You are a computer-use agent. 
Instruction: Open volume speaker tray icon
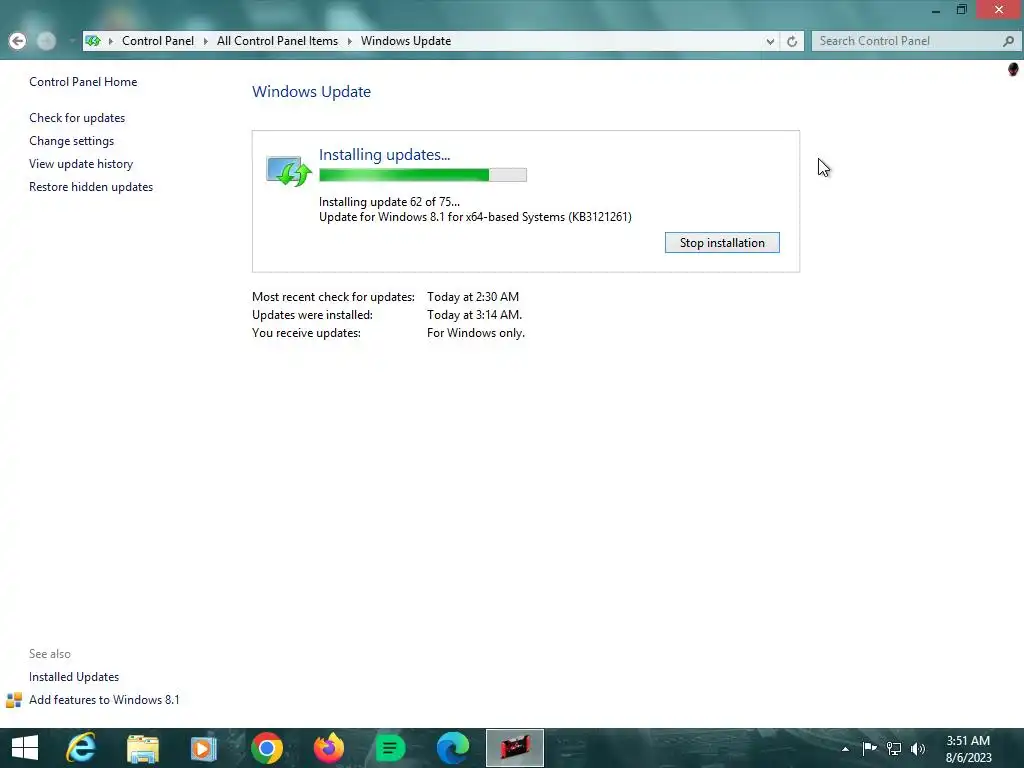(x=918, y=748)
